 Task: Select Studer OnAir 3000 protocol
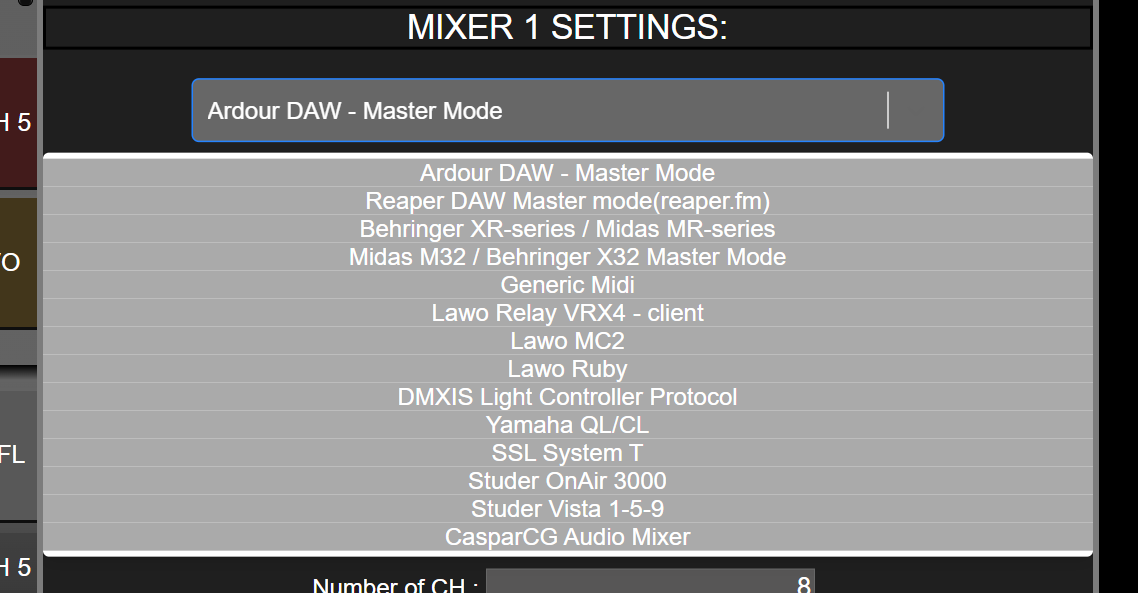coord(567,480)
